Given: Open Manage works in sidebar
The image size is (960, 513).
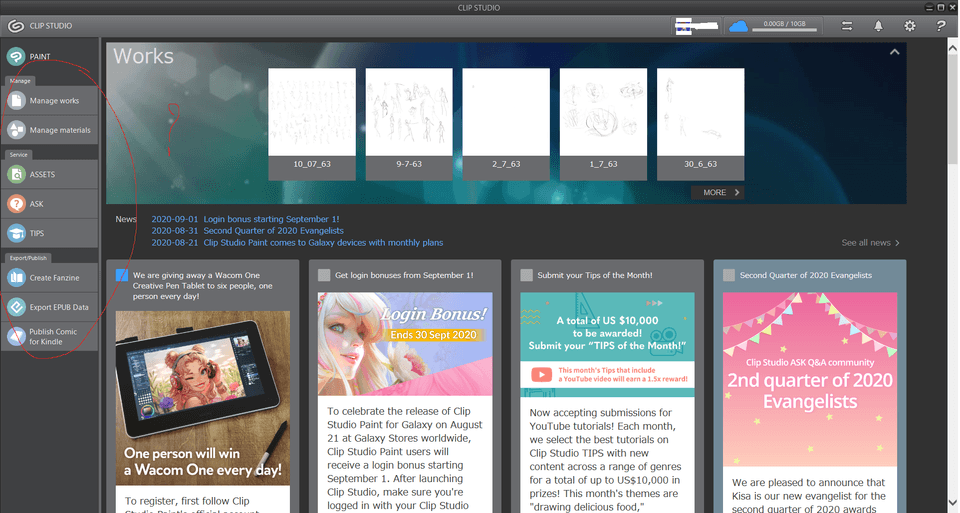Looking at the screenshot, I should pyautogui.click(x=53, y=101).
